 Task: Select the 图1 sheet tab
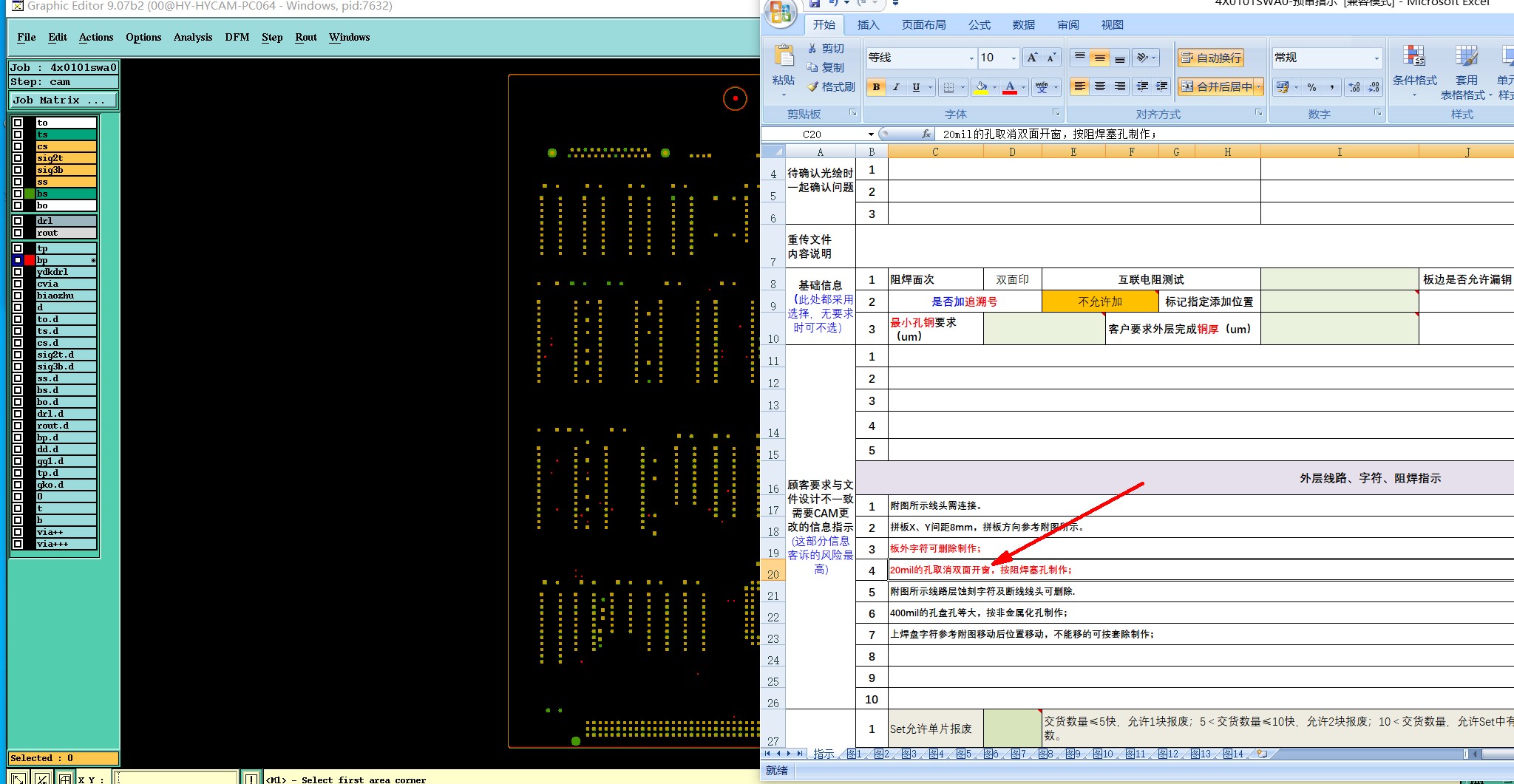pos(854,754)
